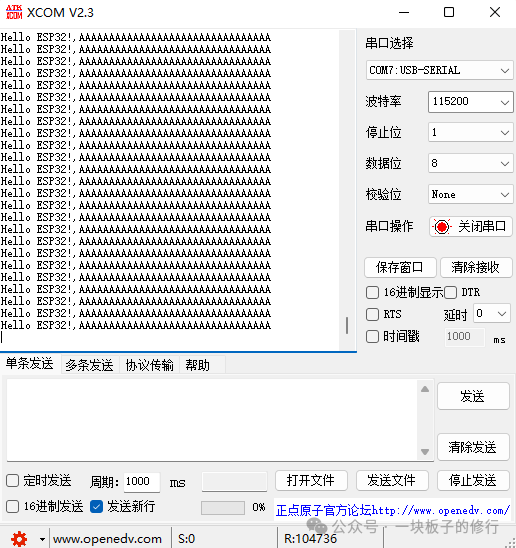
Task: Click the 停止发送 button
Action: pyautogui.click(x=473, y=481)
